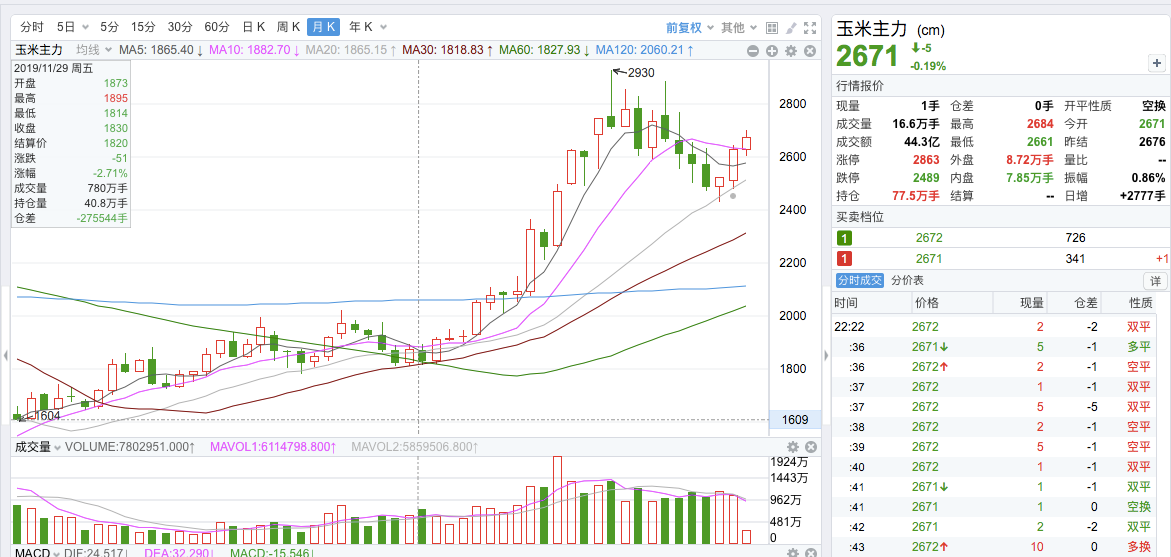The width and height of the screenshot is (1171, 557).
Task: Switch to 5日 chart
Action: 67,27
